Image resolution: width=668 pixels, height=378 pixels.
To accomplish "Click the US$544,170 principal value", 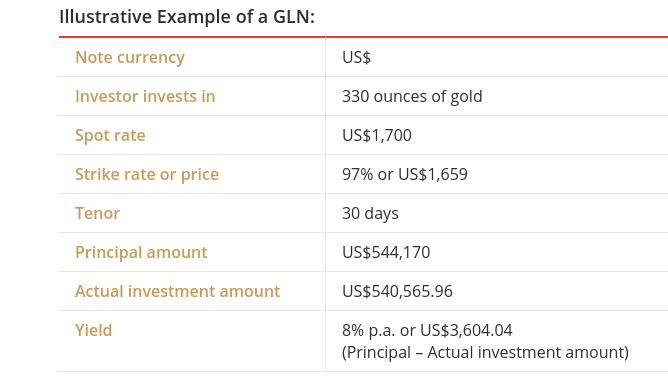I will coord(386,252).
